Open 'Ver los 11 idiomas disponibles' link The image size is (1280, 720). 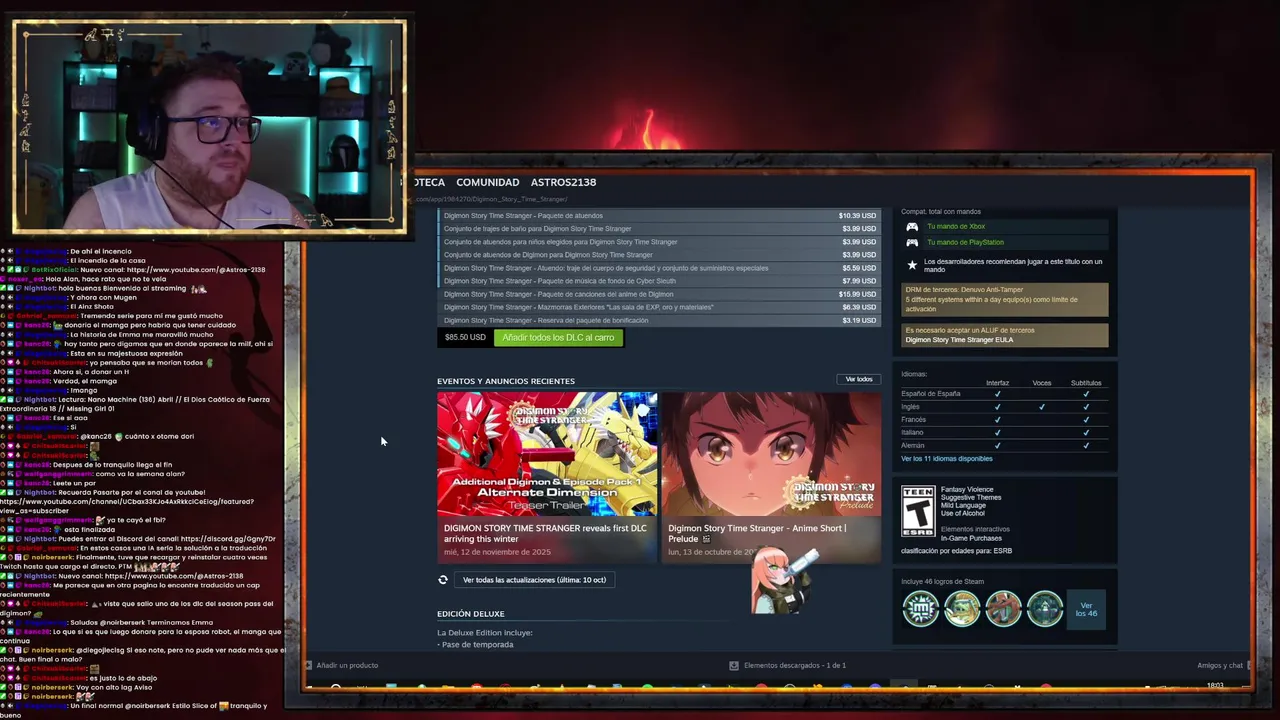pyautogui.click(x=946, y=459)
